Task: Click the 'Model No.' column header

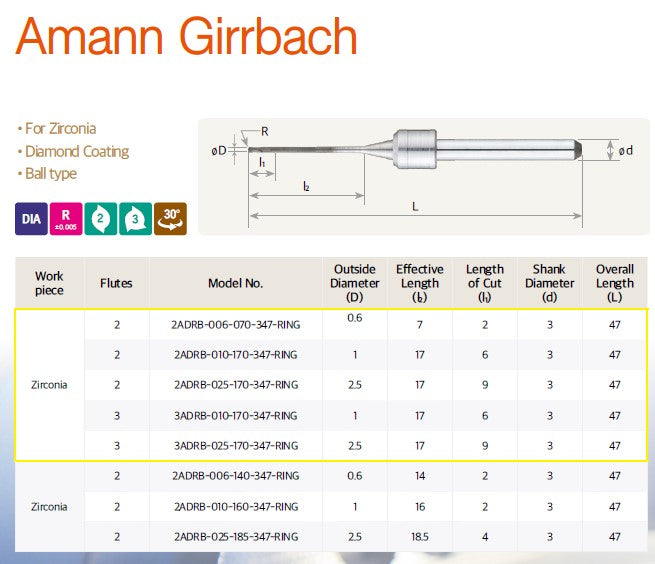Action: tap(236, 283)
